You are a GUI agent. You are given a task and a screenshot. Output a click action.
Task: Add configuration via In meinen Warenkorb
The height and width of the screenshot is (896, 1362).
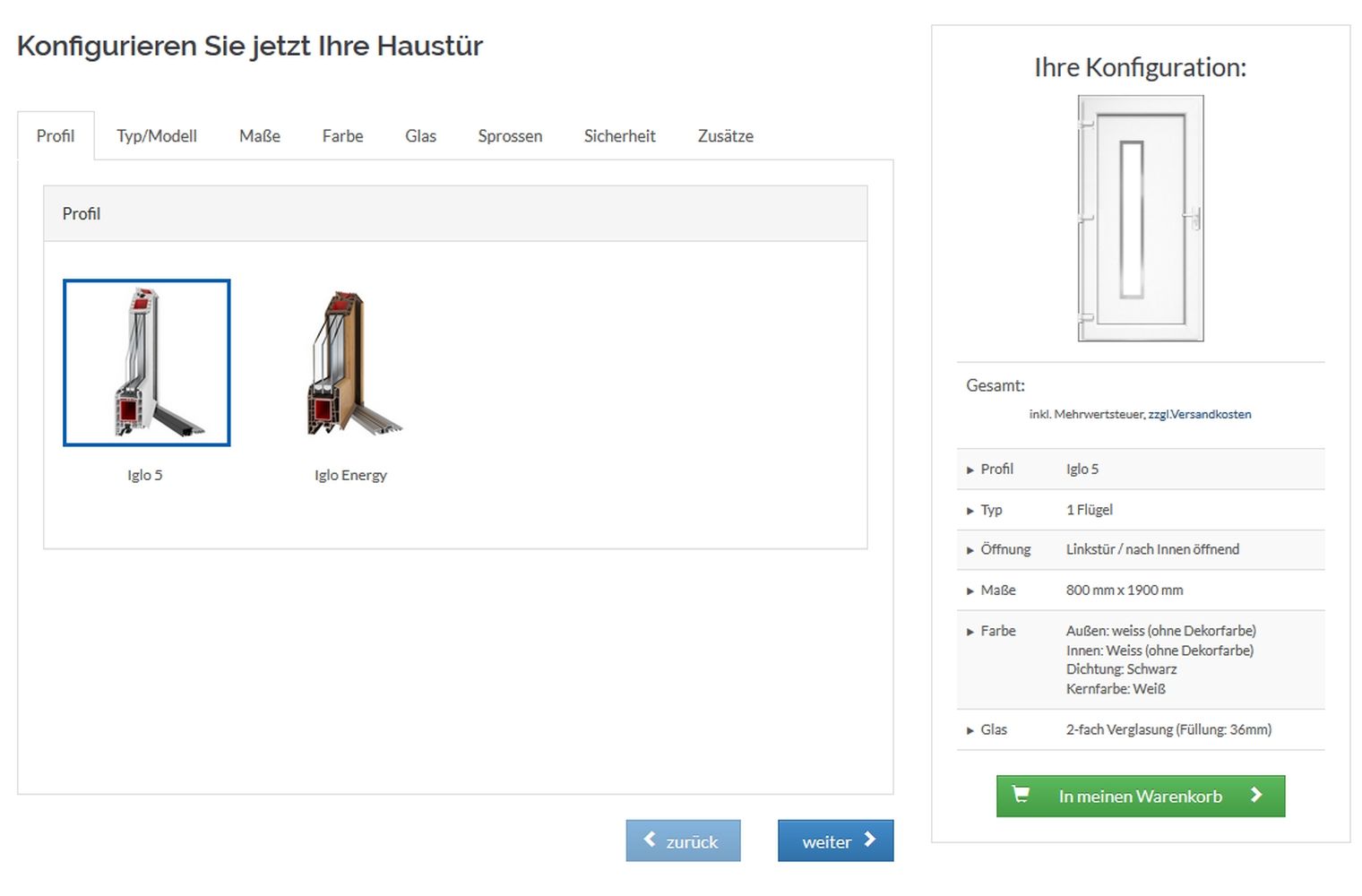1140,796
